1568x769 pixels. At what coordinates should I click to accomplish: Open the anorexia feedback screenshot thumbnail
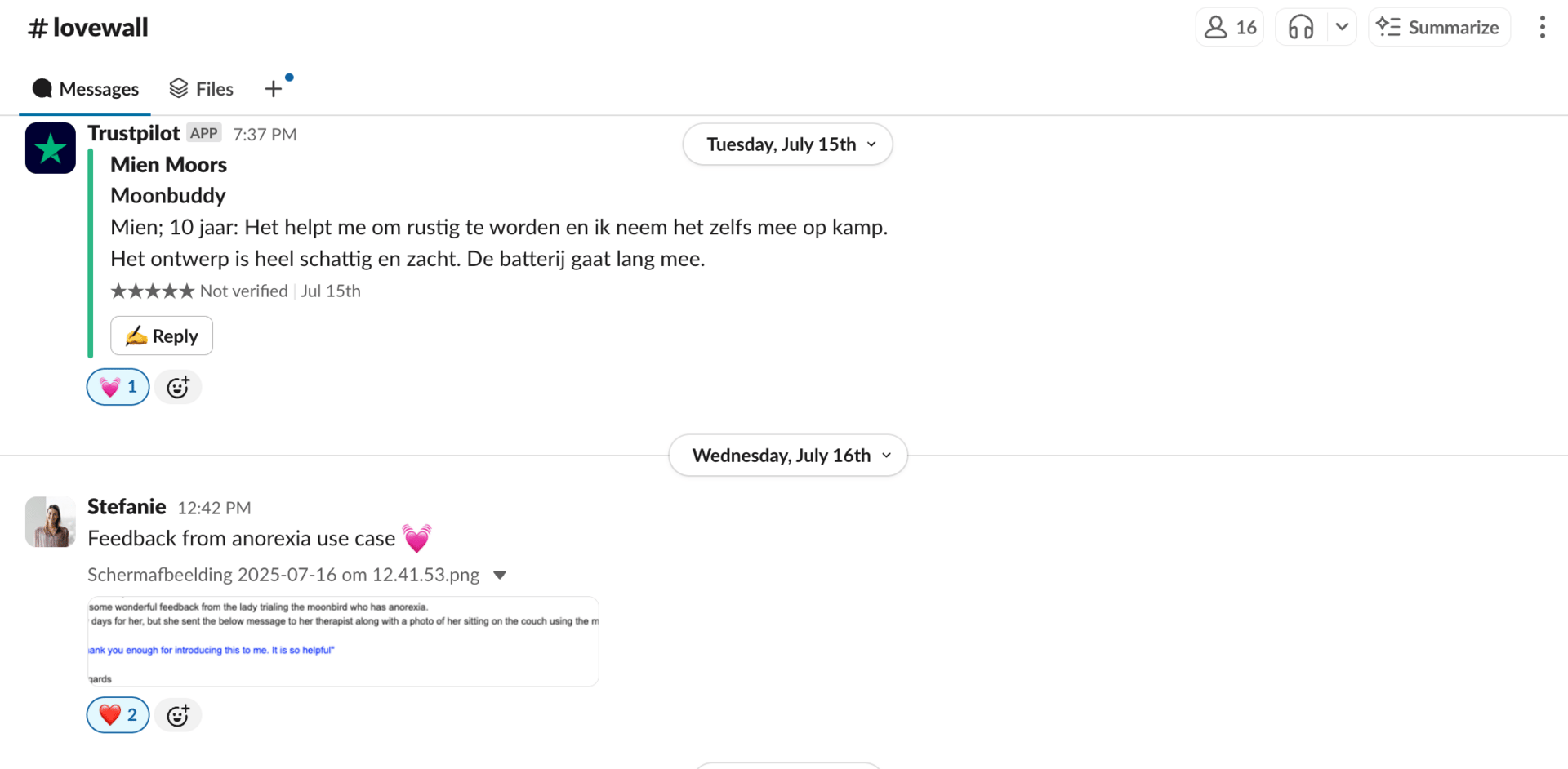pos(343,642)
